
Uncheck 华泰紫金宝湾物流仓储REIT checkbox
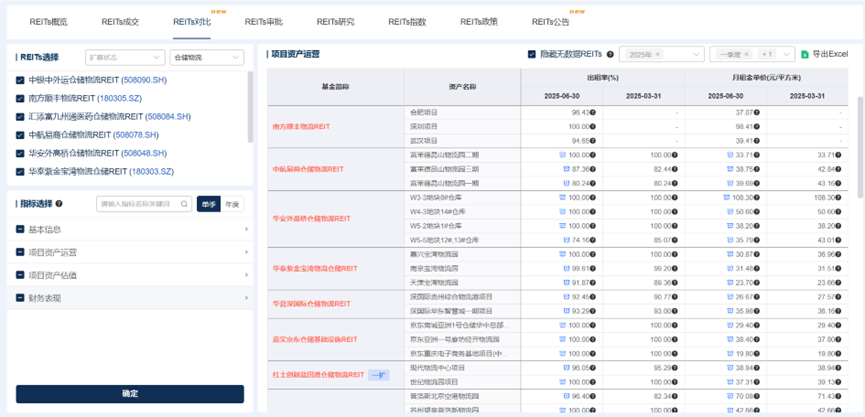coord(20,171)
